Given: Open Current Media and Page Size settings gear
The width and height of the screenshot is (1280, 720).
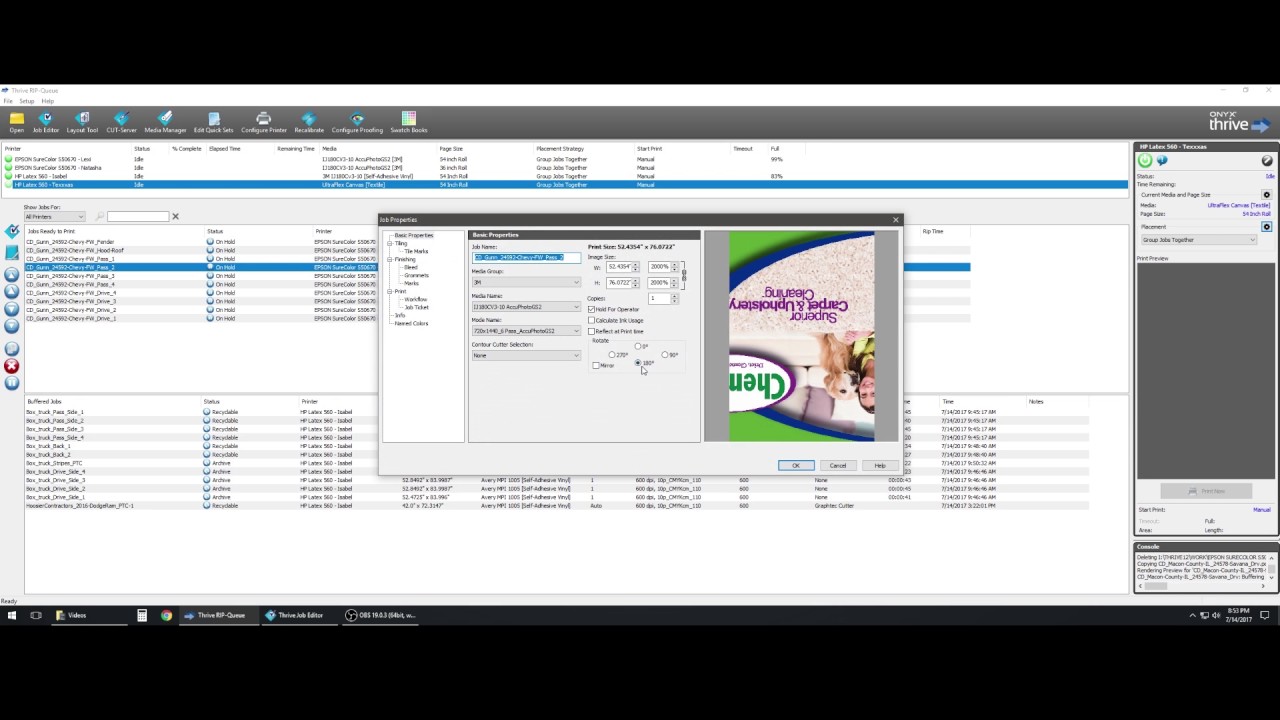Looking at the screenshot, I should (1267, 195).
